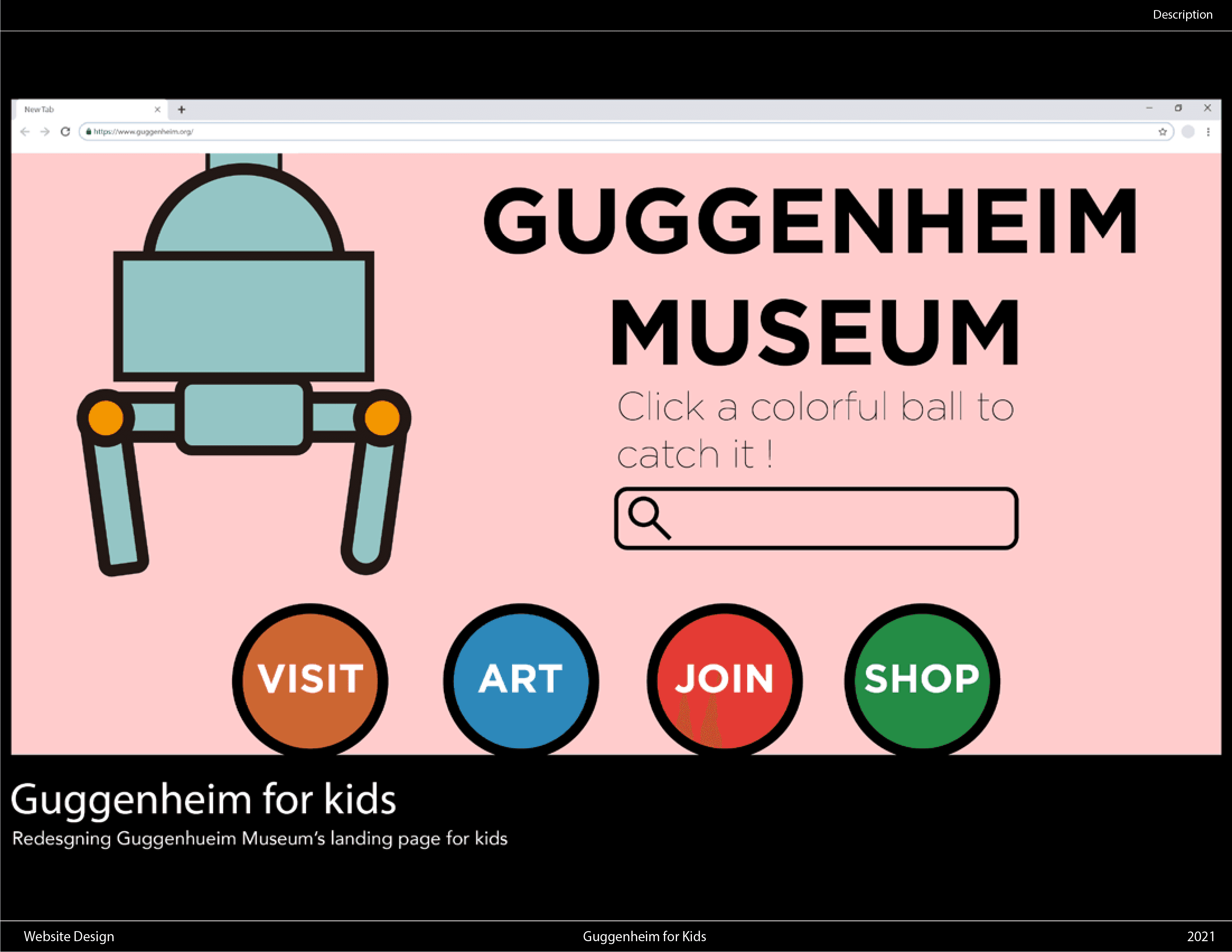Close the browser window
Image resolution: width=1232 pixels, height=952 pixels.
pos(1208,108)
